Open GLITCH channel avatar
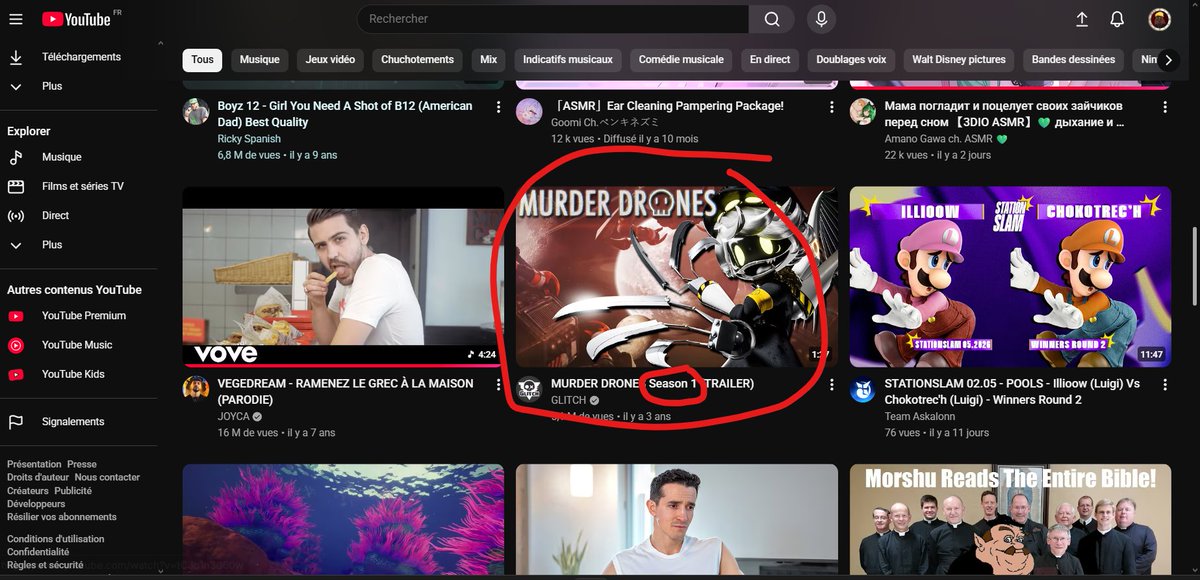 (529, 389)
